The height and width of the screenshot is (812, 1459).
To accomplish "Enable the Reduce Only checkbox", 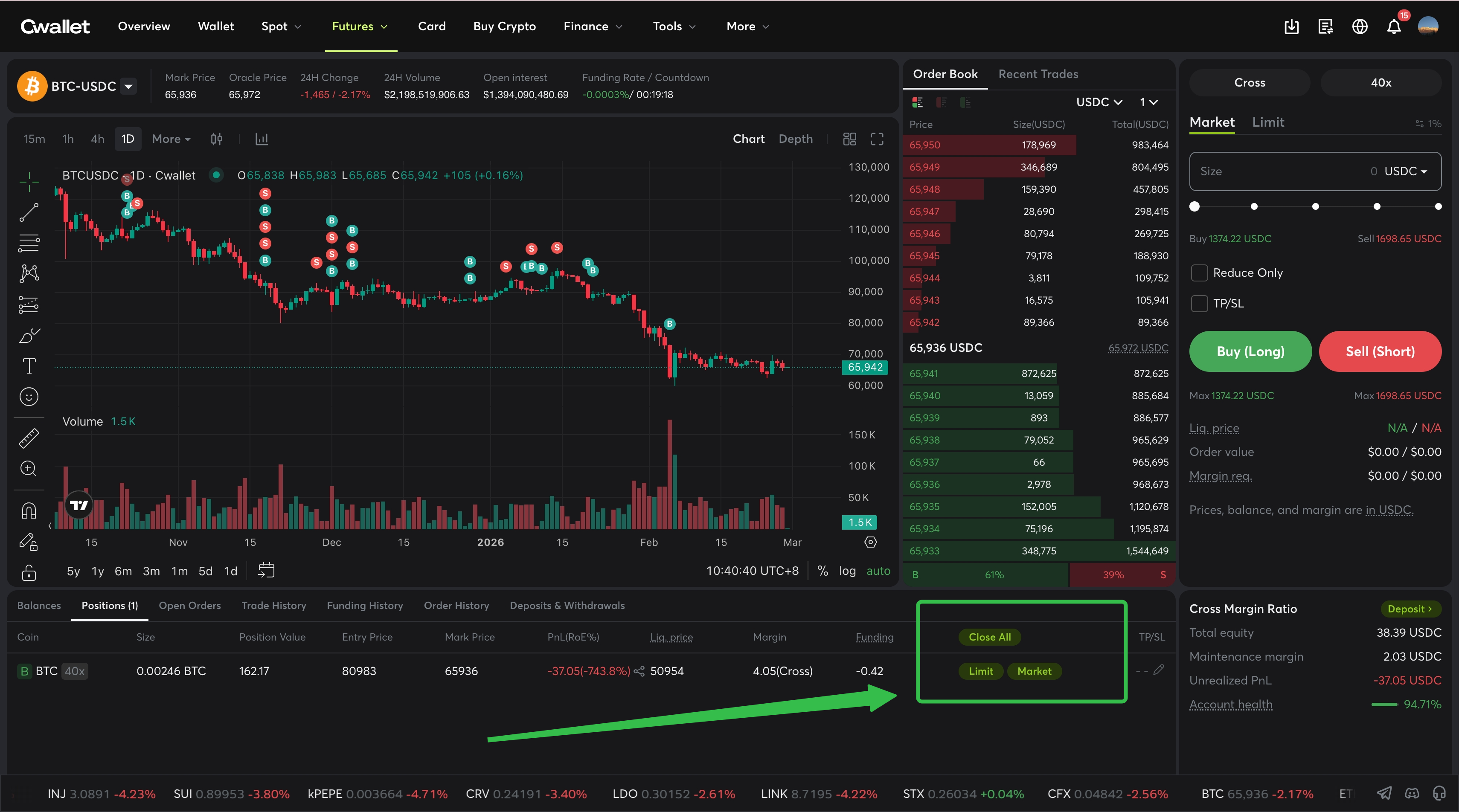I will (x=1199, y=273).
